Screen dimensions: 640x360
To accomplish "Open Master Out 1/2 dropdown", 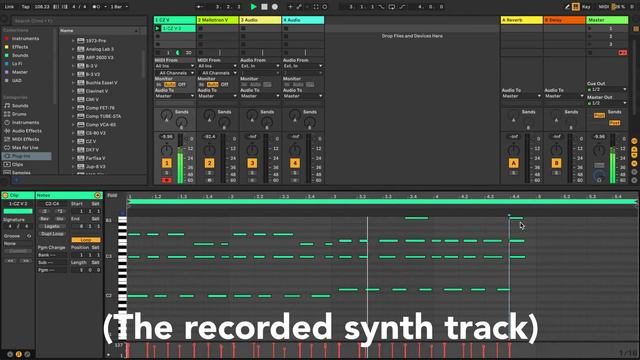I will coord(607,103).
